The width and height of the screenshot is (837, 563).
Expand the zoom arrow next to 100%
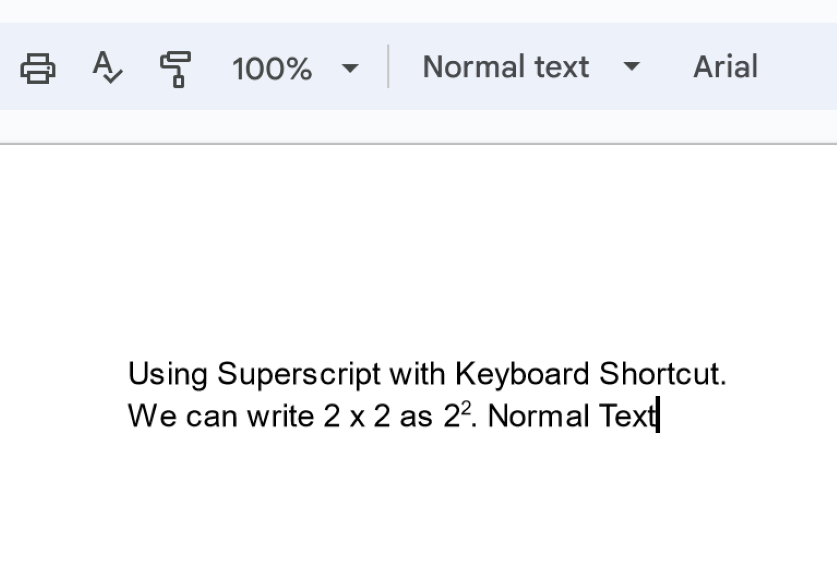point(349,68)
